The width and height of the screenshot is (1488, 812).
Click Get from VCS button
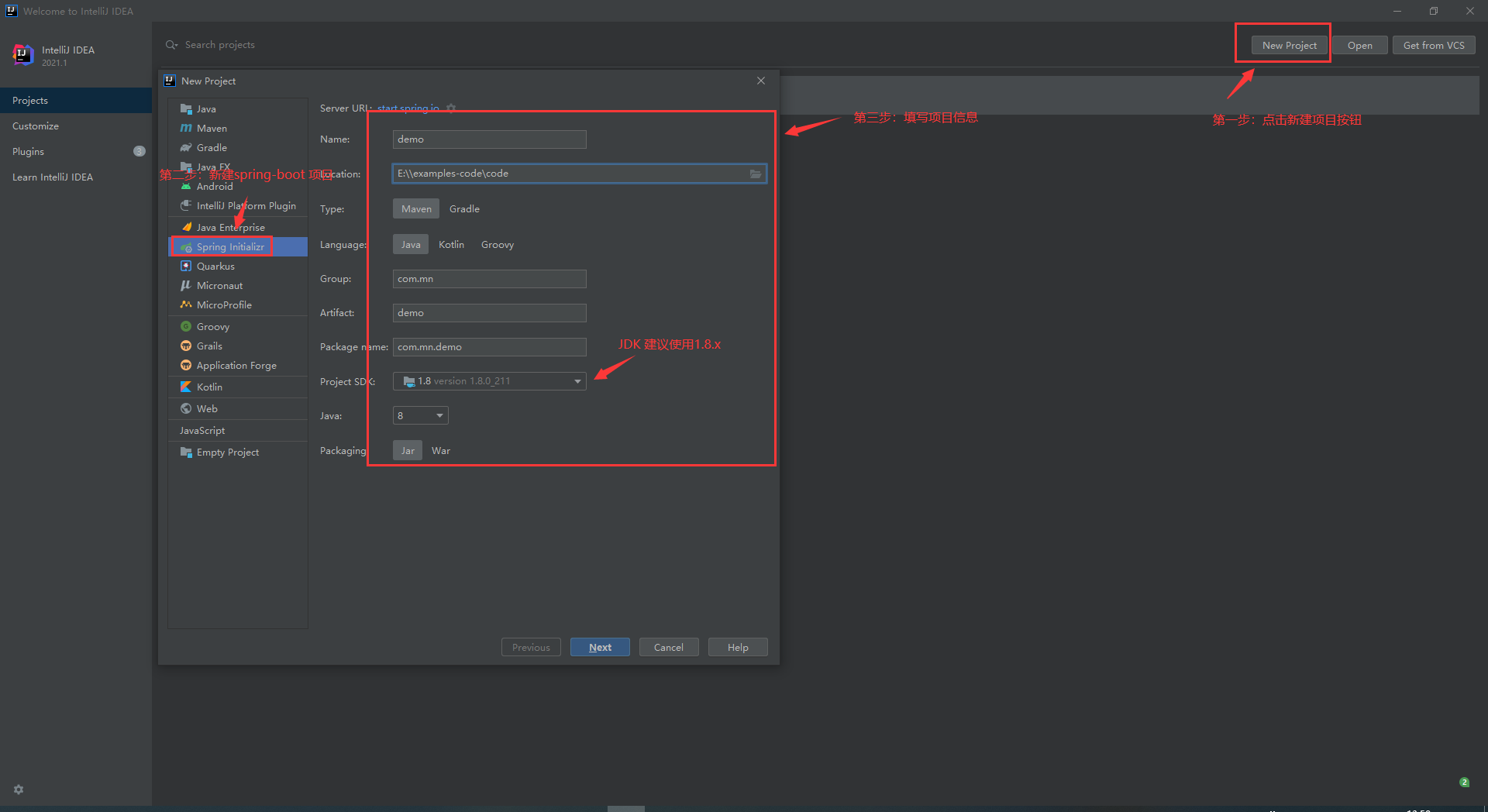tap(1434, 45)
